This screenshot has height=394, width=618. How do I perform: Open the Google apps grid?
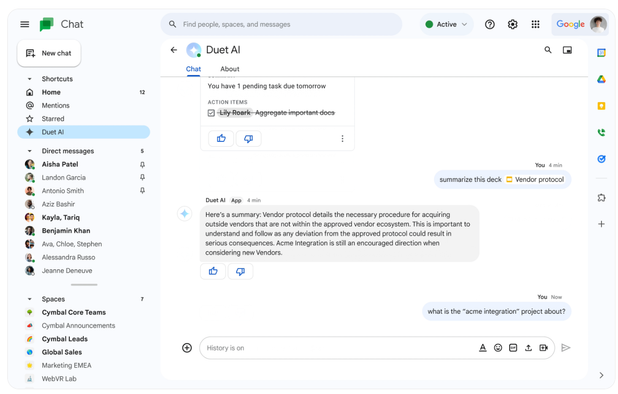(535, 24)
